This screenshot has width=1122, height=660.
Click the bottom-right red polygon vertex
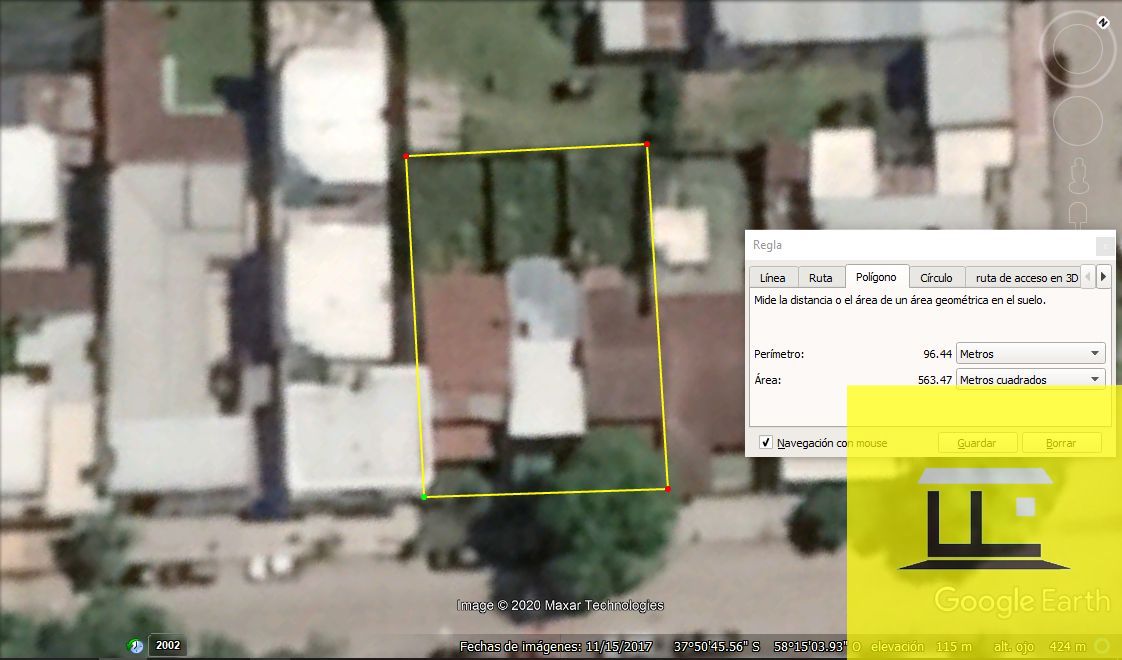pos(668,489)
